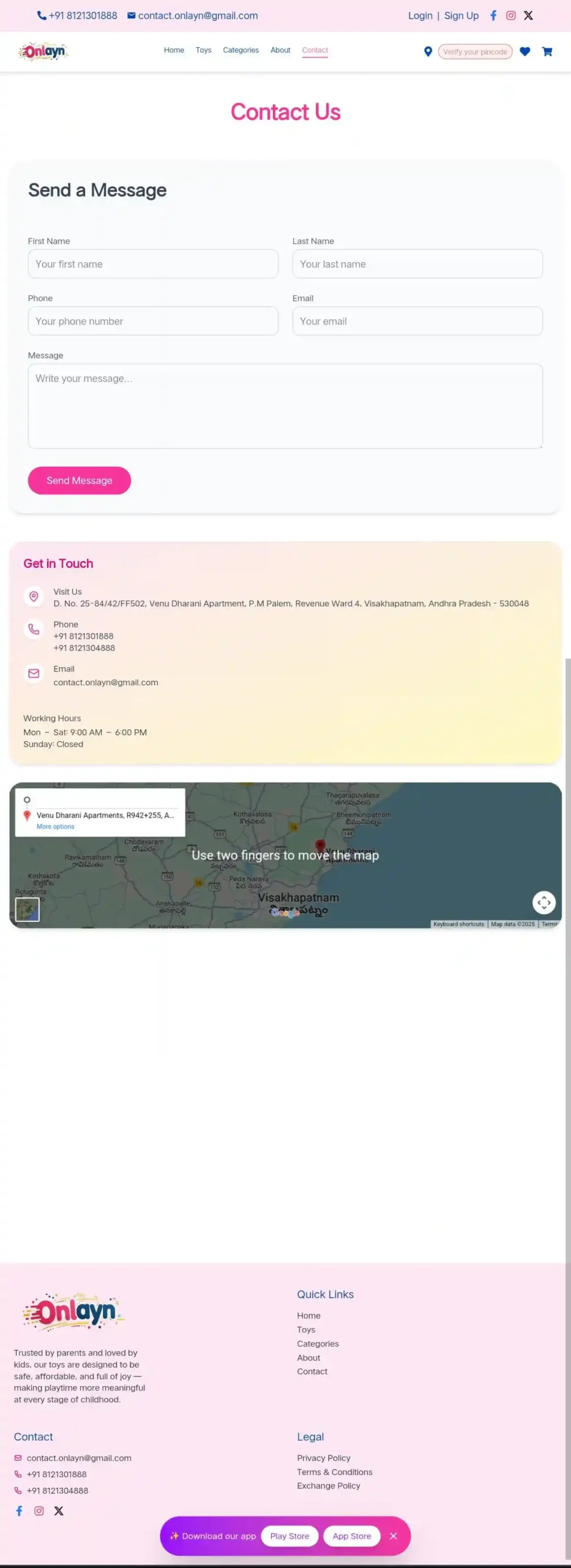Close the Download our app banner

coord(394,1536)
